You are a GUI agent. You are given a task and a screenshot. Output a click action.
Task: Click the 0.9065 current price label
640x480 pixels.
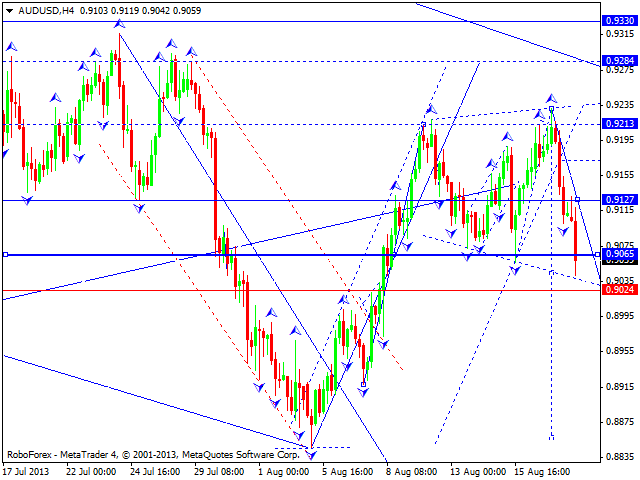pos(617,255)
